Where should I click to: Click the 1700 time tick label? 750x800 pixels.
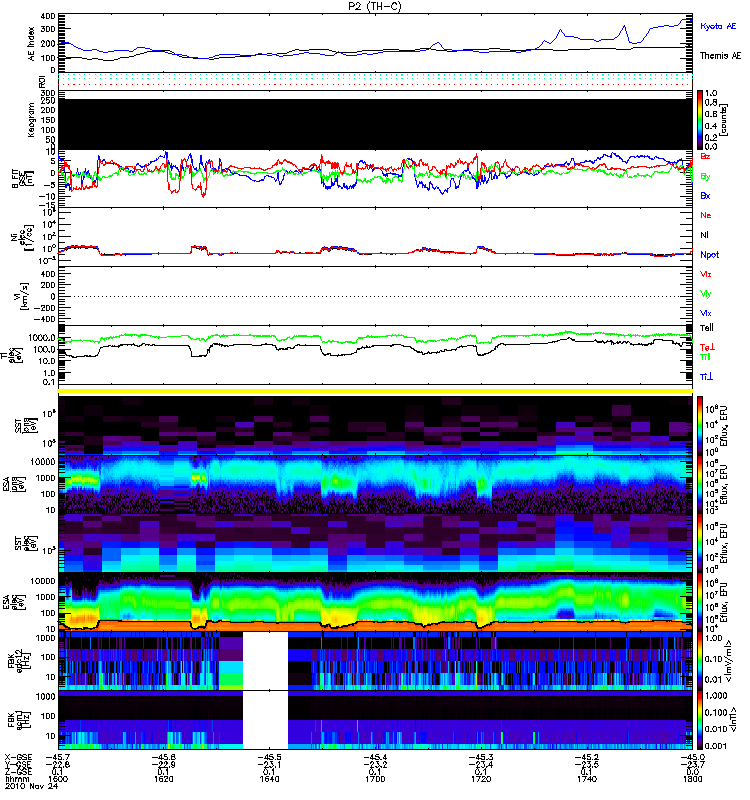(375, 779)
